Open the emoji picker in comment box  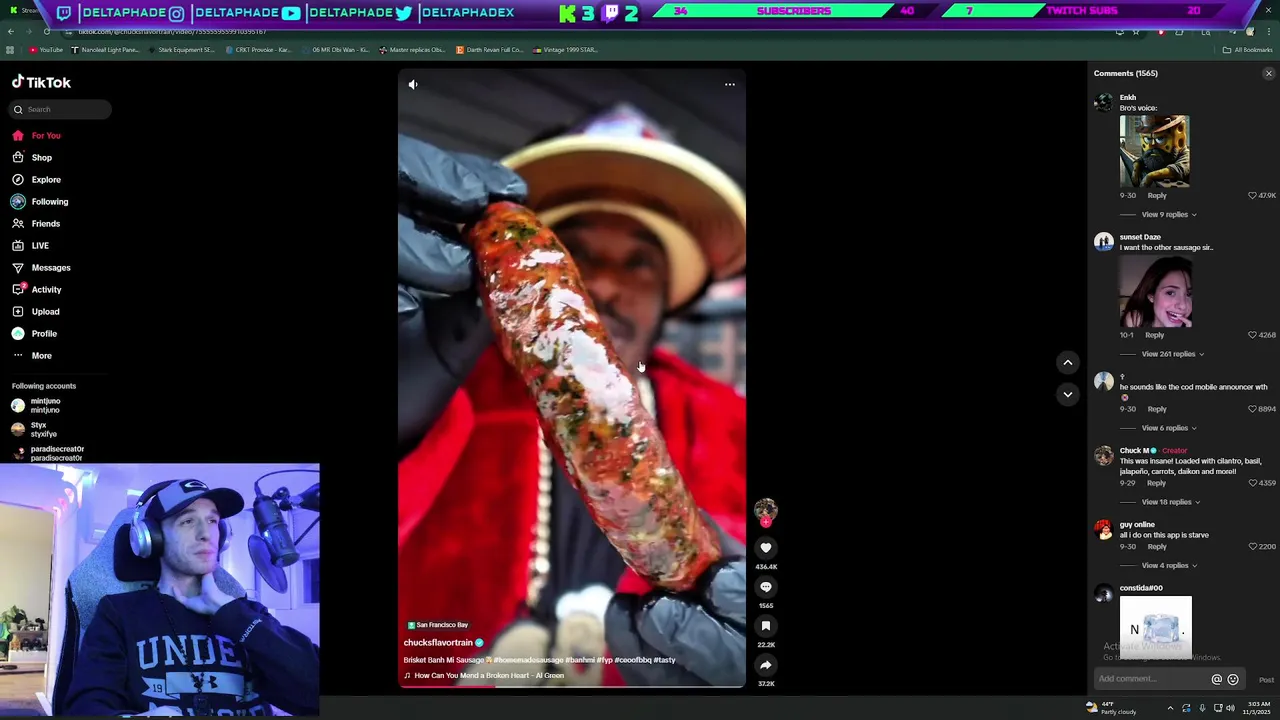point(1233,679)
